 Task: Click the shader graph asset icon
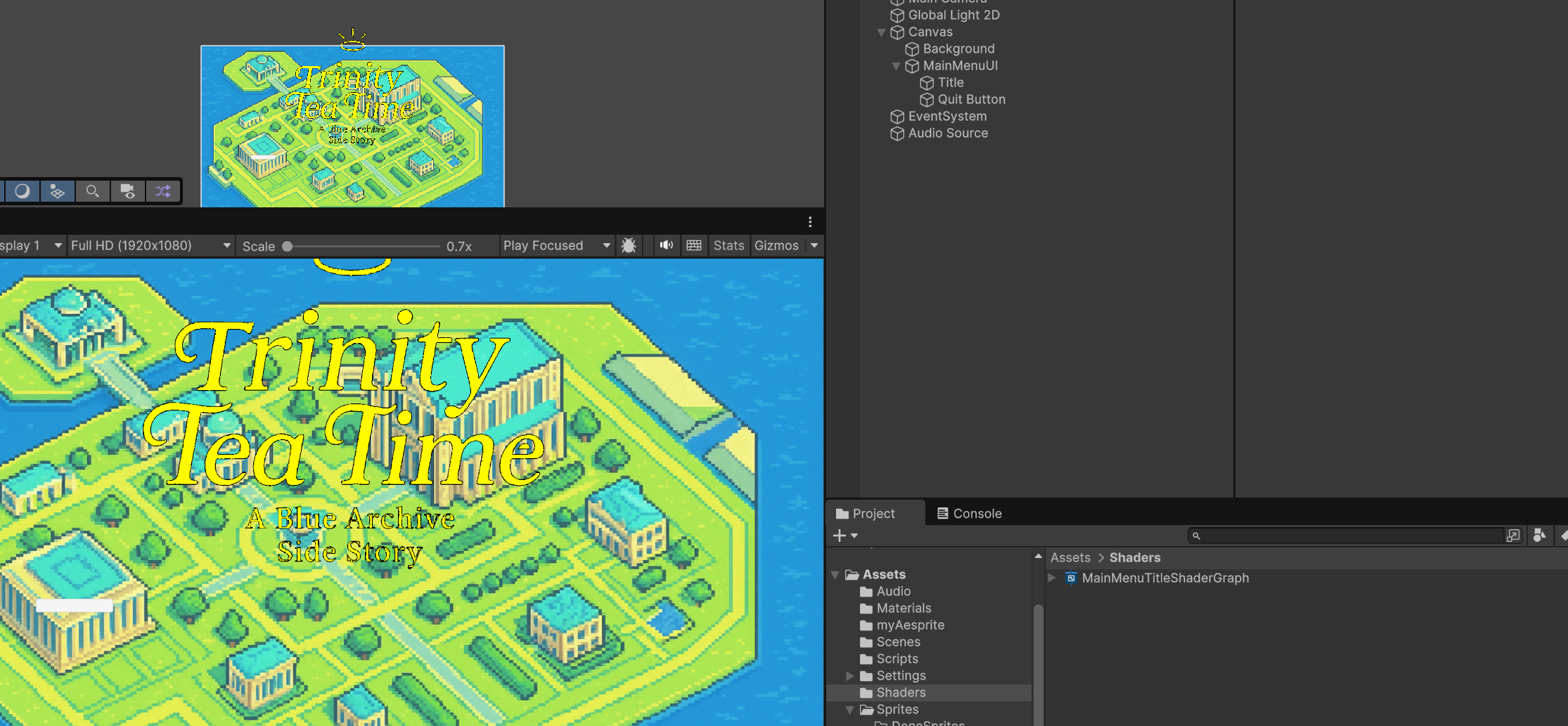click(1071, 578)
